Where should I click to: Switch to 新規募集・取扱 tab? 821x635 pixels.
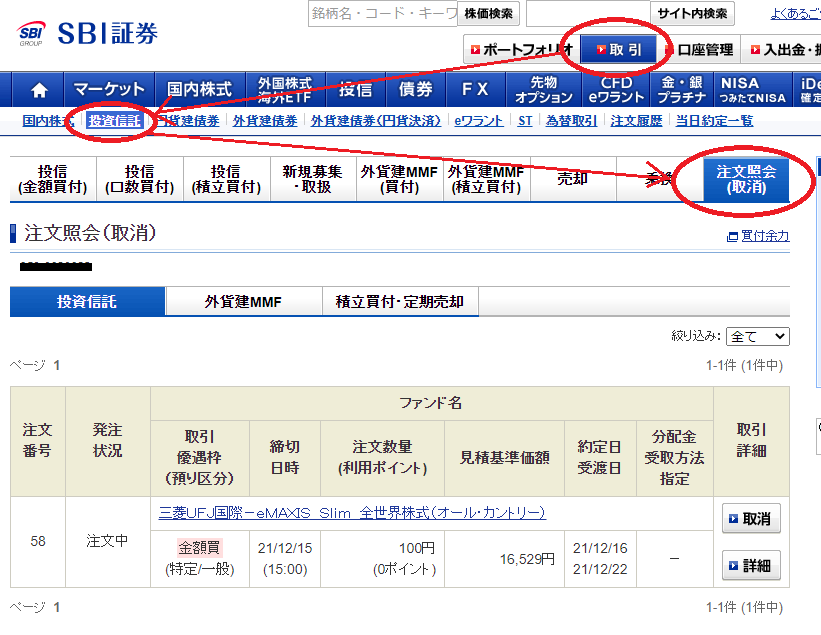[313, 179]
